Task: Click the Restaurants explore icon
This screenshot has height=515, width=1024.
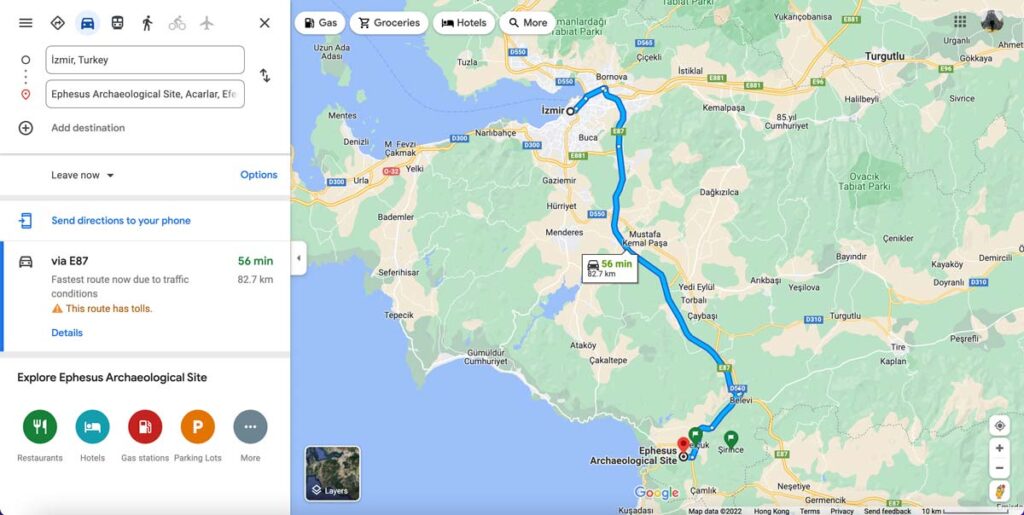Action: (40, 427)
